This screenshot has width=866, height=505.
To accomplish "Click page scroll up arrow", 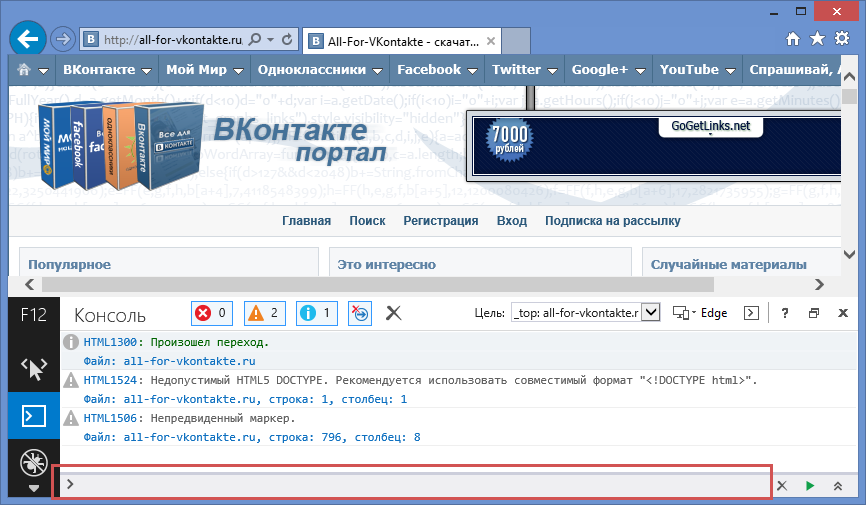I will (849, 78).
